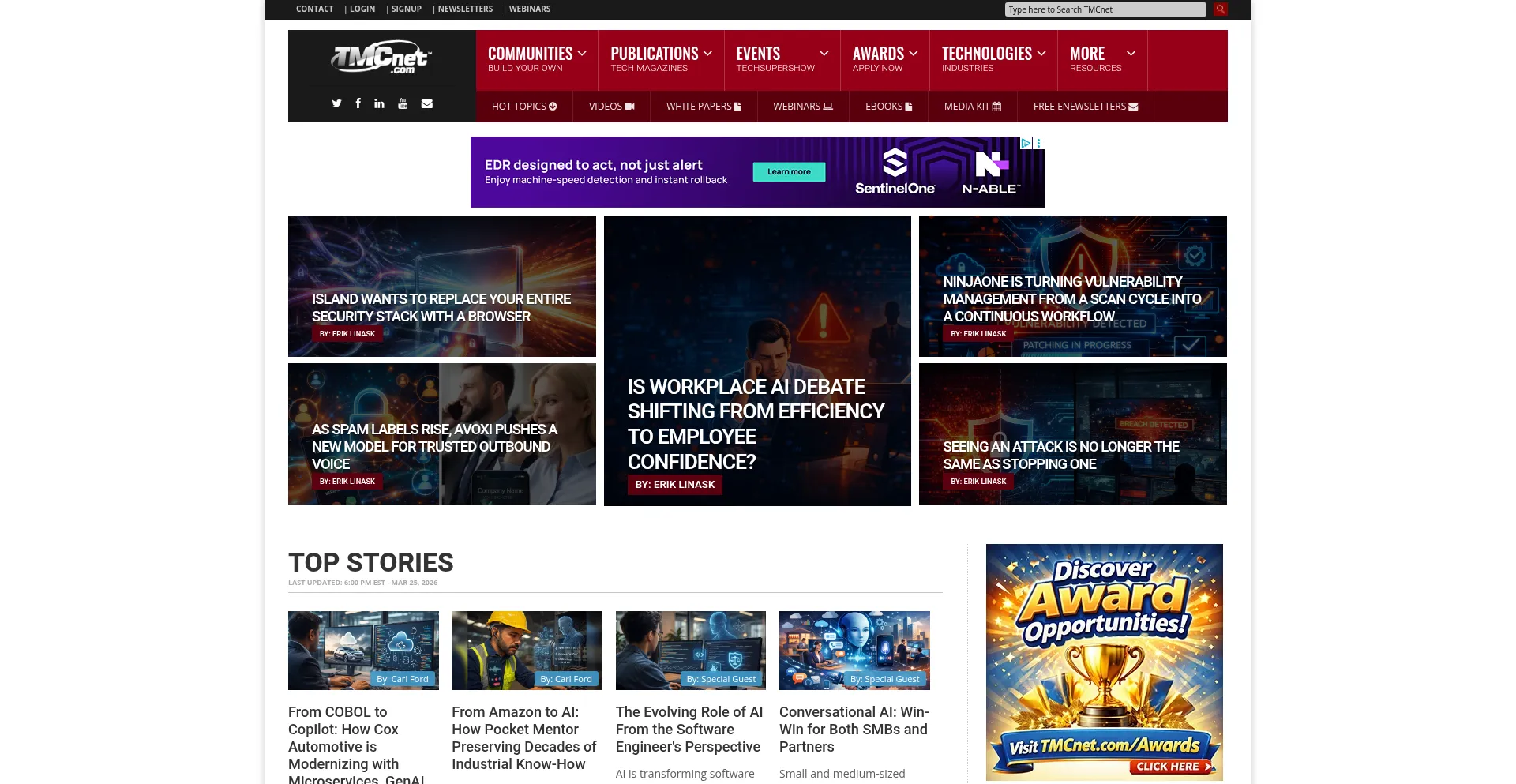Viewport: 1516px width, 784px height.
Task: Open From Amazon to AI headline
Action: [x=524, y=738]
